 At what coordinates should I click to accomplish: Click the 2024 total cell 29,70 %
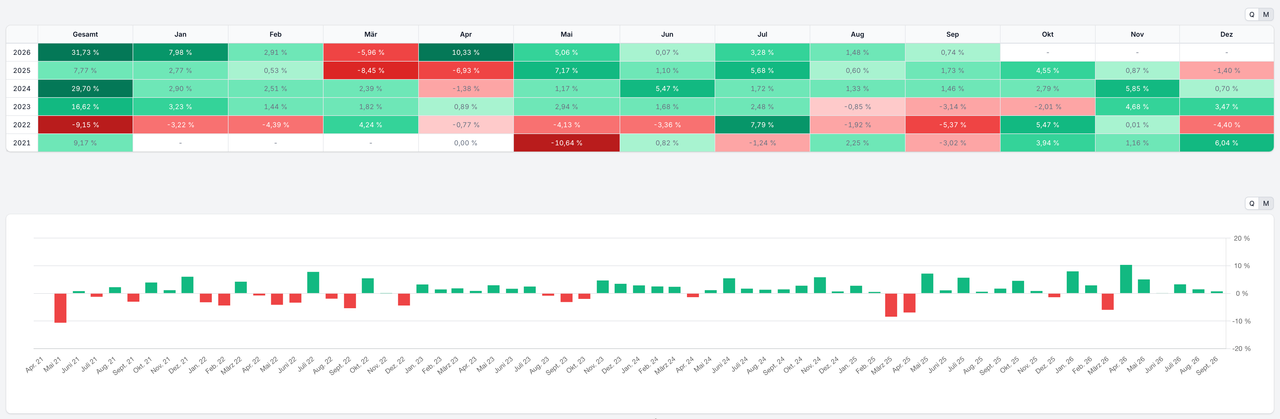[x=85, y=88]
